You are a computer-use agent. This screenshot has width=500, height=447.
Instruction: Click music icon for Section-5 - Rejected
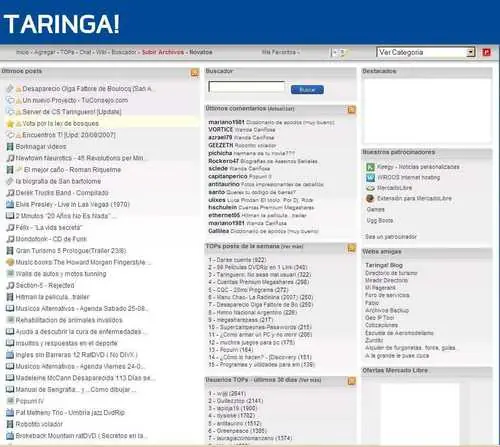click(10, 285)
